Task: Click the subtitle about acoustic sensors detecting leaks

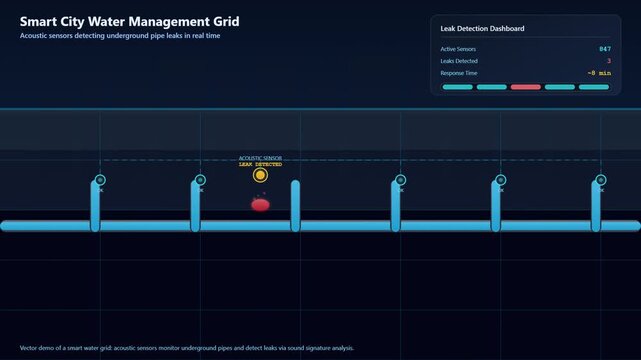Action: click(120, 36)
